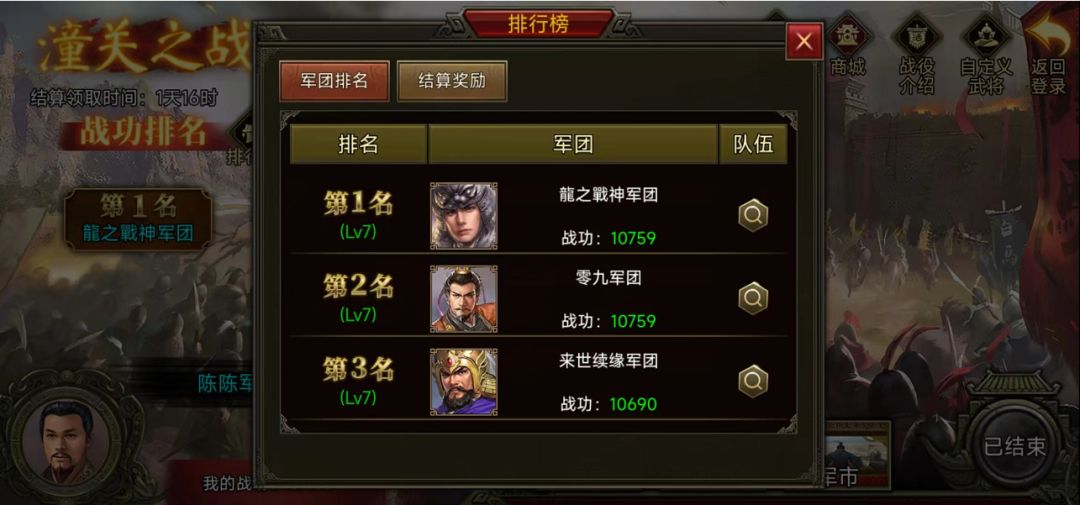Click the 返回登录 return arrow icon

pos(1049,52)
